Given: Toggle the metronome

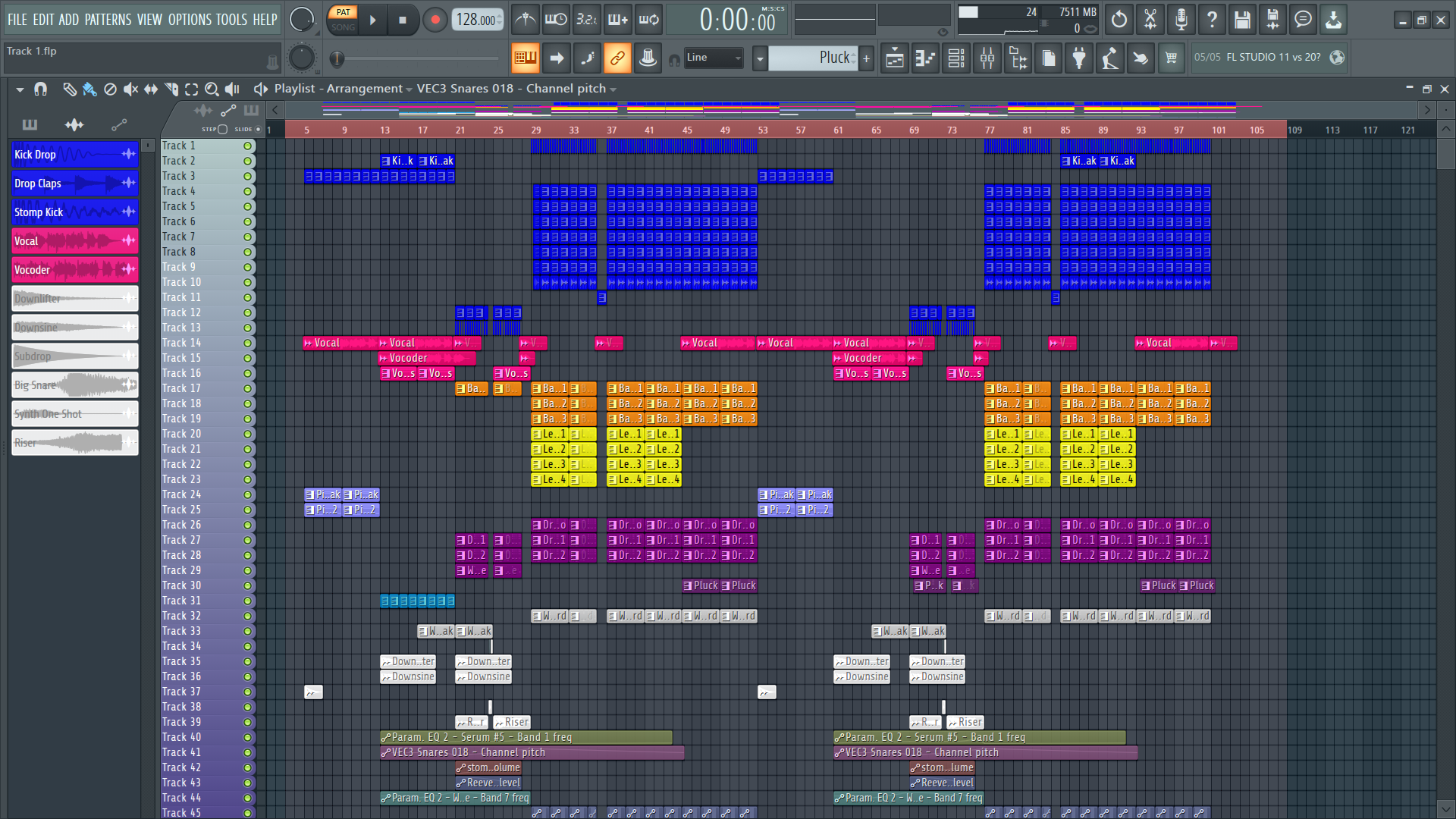Looking at the screenshot, I should coord(525,20).
